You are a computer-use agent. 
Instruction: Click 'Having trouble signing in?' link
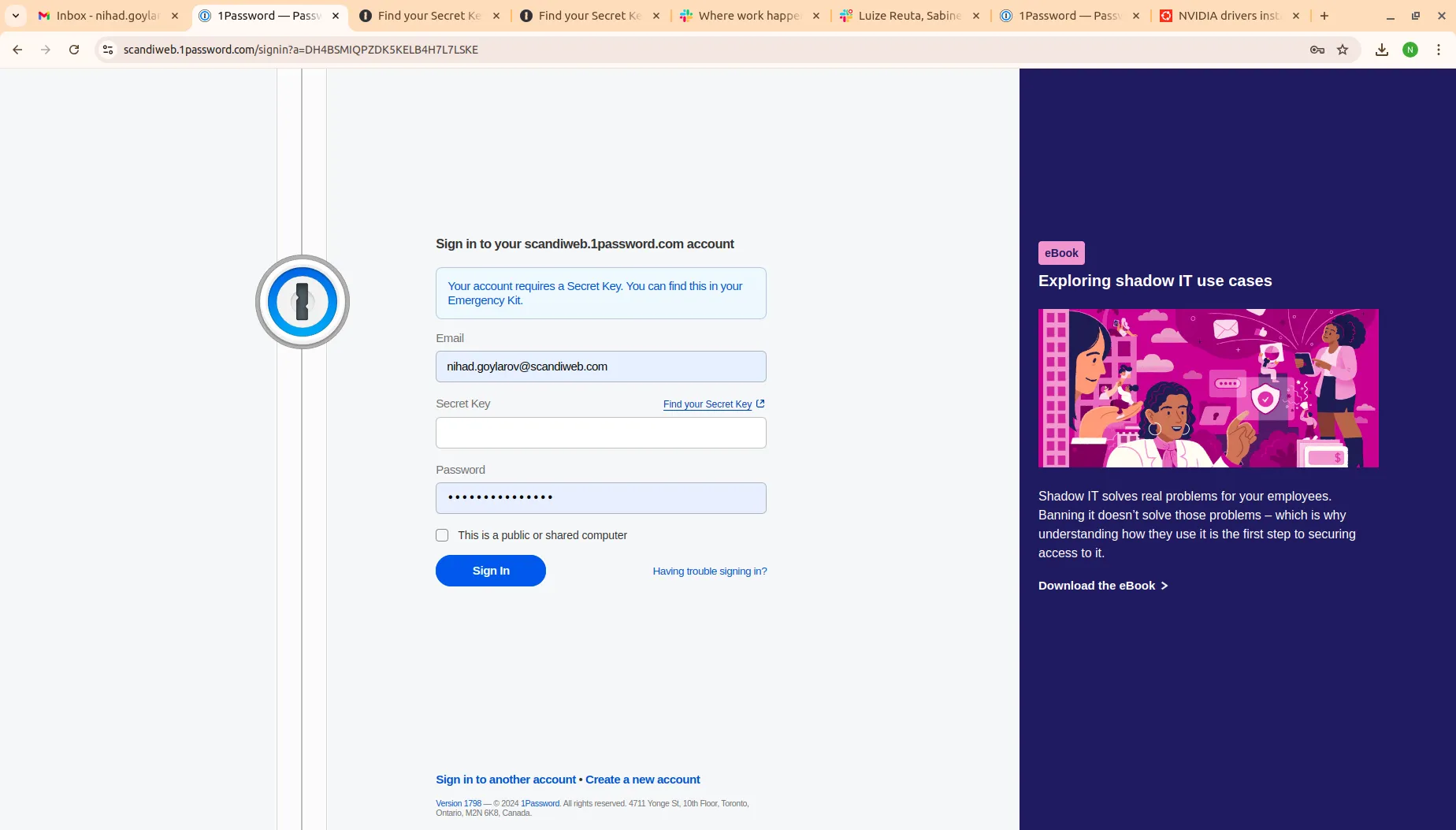tap(709, 571)
